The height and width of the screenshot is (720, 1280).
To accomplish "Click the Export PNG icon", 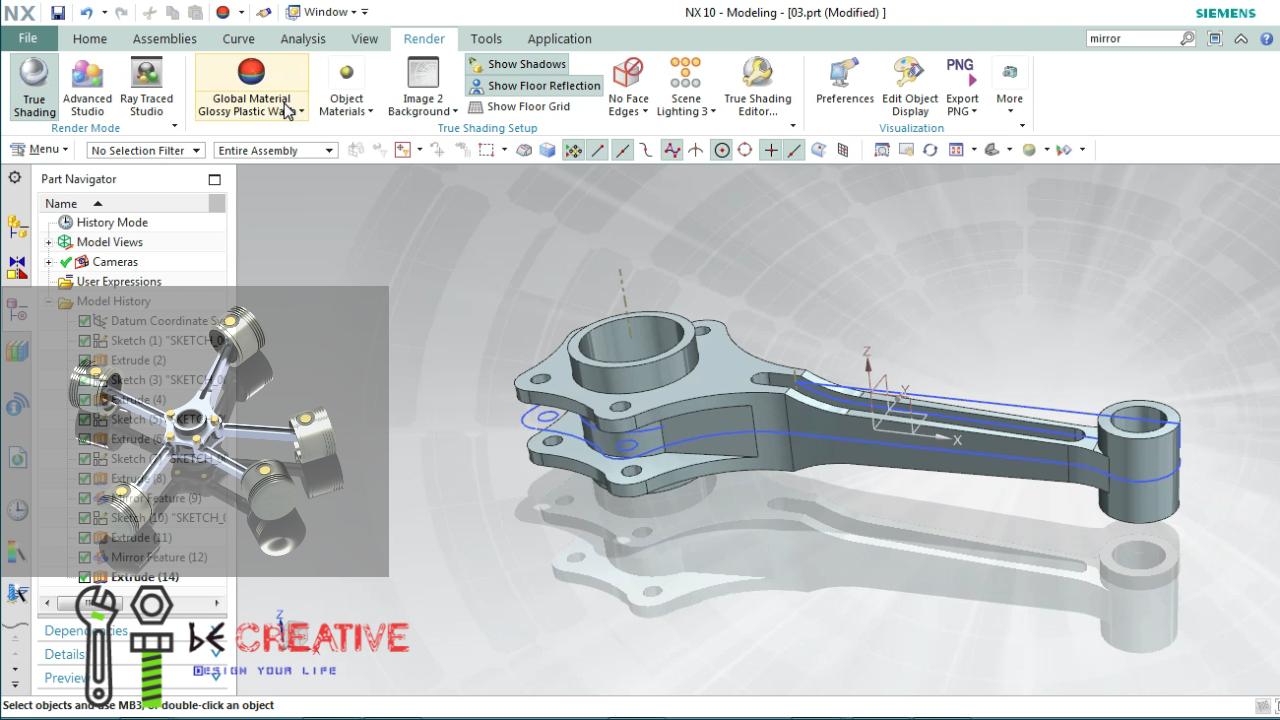I will click(961, 72).
